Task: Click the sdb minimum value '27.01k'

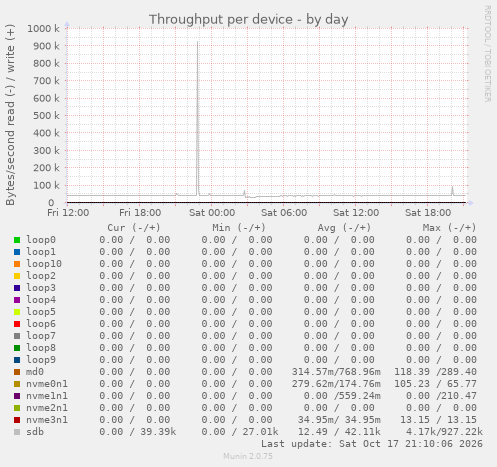Action: pos(260,432)
